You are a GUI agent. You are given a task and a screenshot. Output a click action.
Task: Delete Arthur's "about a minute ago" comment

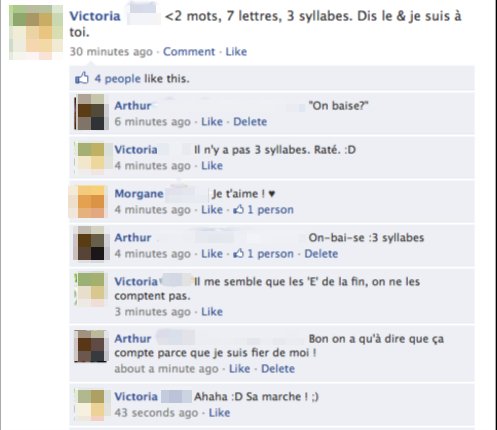pos(278,369)
